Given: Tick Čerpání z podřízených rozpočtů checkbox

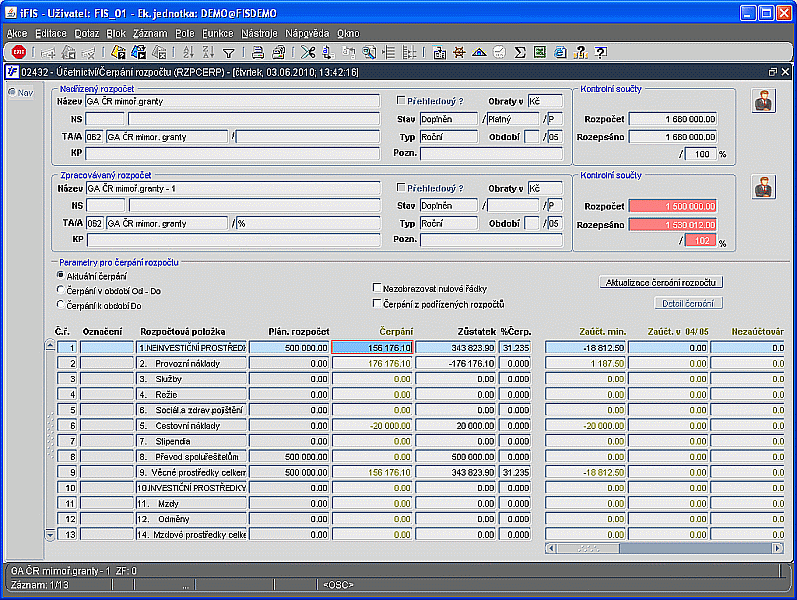Looking at the screenshot, I should [x=377, y=303].
